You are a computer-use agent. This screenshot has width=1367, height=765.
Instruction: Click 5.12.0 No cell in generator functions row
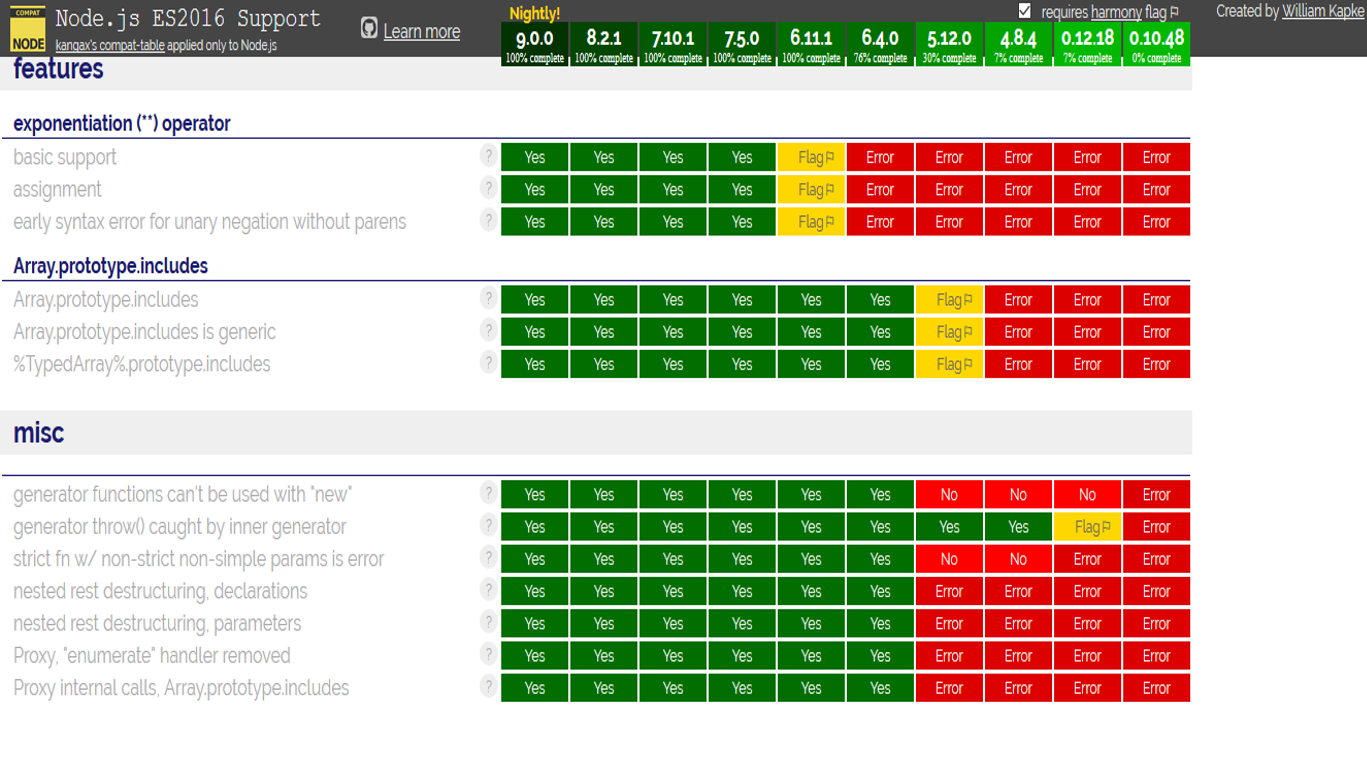click(x=949, y=494)
